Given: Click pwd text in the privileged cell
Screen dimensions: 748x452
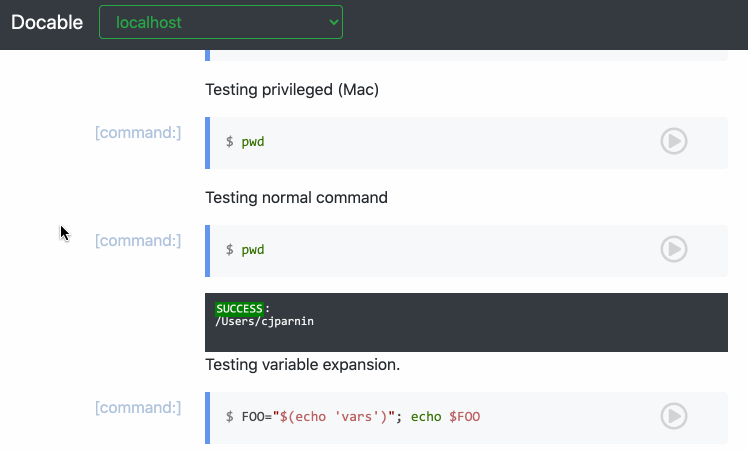Looking at the screenshot, I should coord(253,142).
